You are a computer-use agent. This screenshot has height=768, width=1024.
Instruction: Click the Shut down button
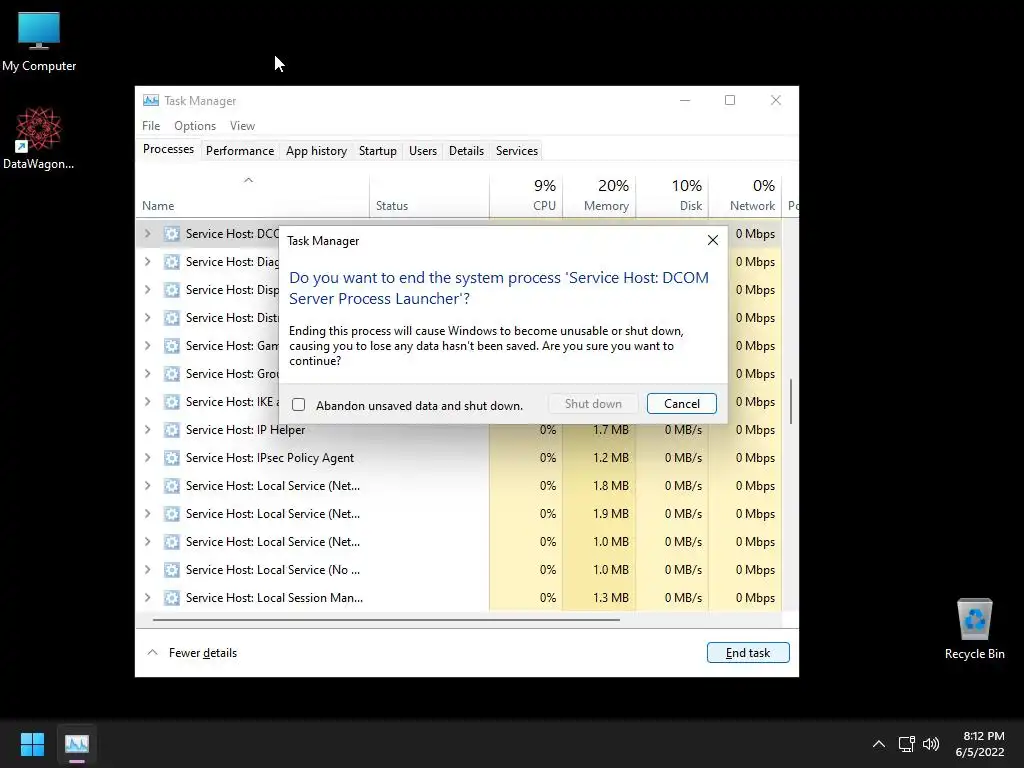pos(593,404)
